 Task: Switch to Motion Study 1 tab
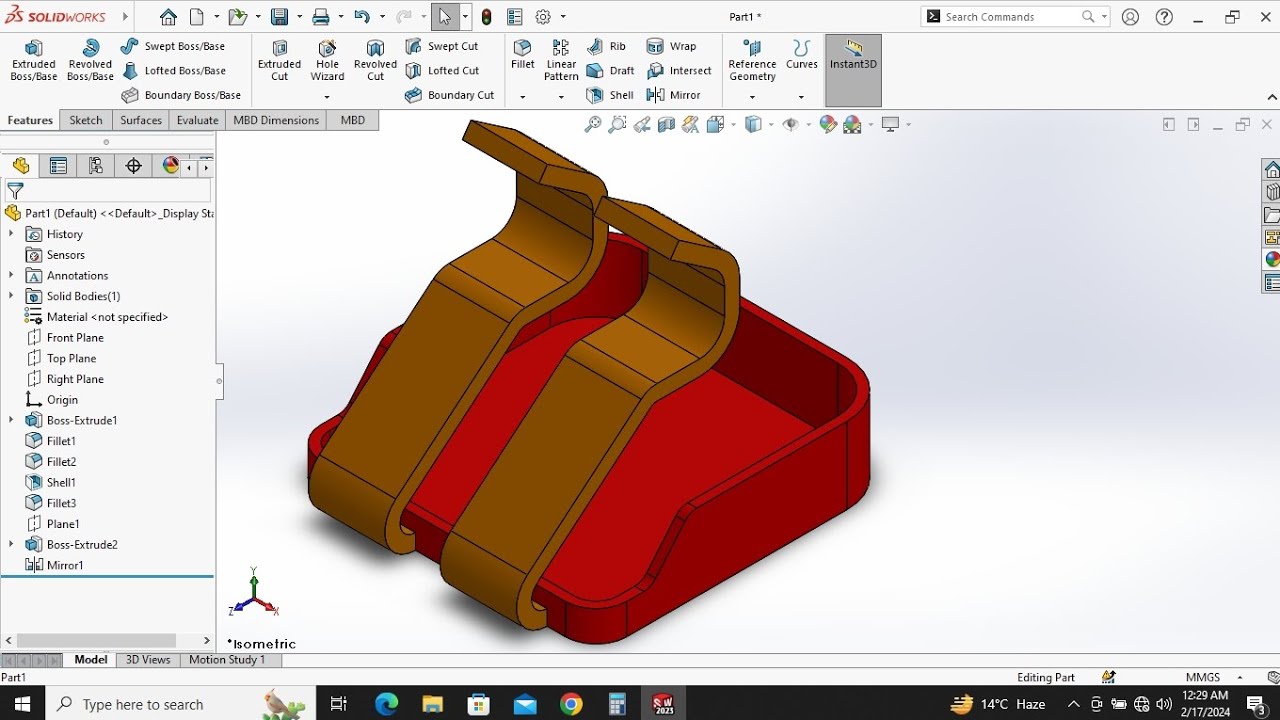227,660
